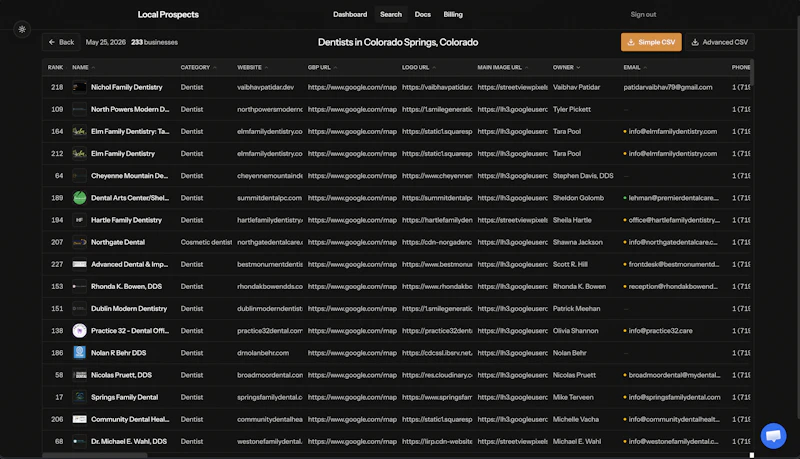The image size is (800, 459).
Task: Select the Nichol Family Dentistry name
Action: [127, 87]
